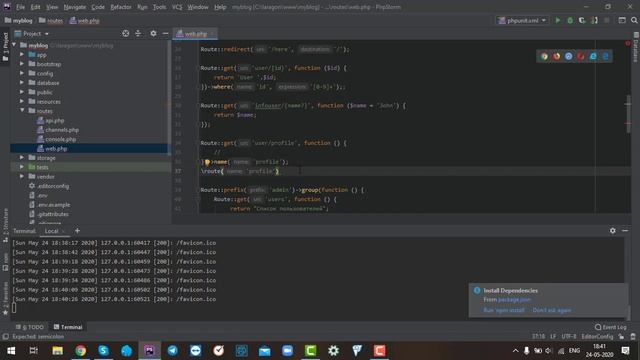Open Chrome from the Windows taskbar
640x360 pixels.
pos(80,351)
